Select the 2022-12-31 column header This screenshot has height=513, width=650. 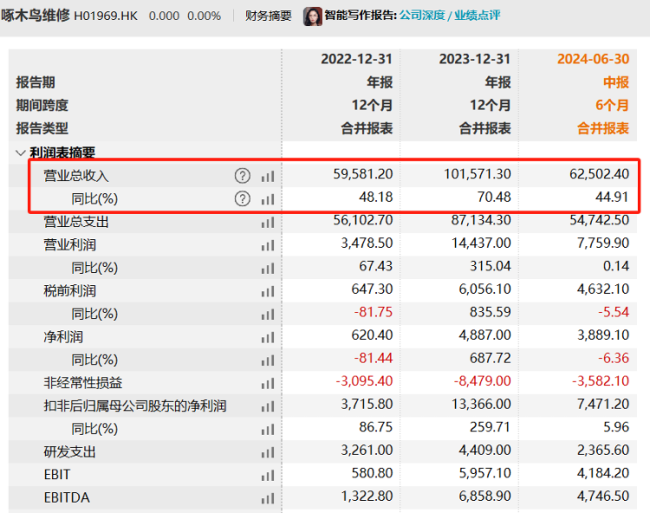click(x=356, y=59)
